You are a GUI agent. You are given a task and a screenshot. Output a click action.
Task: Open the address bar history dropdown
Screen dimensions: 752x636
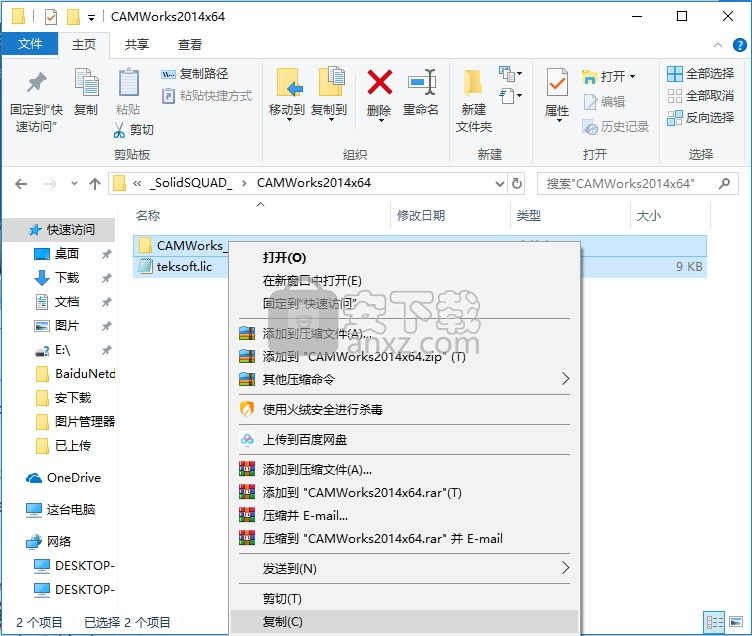[500, 184]
